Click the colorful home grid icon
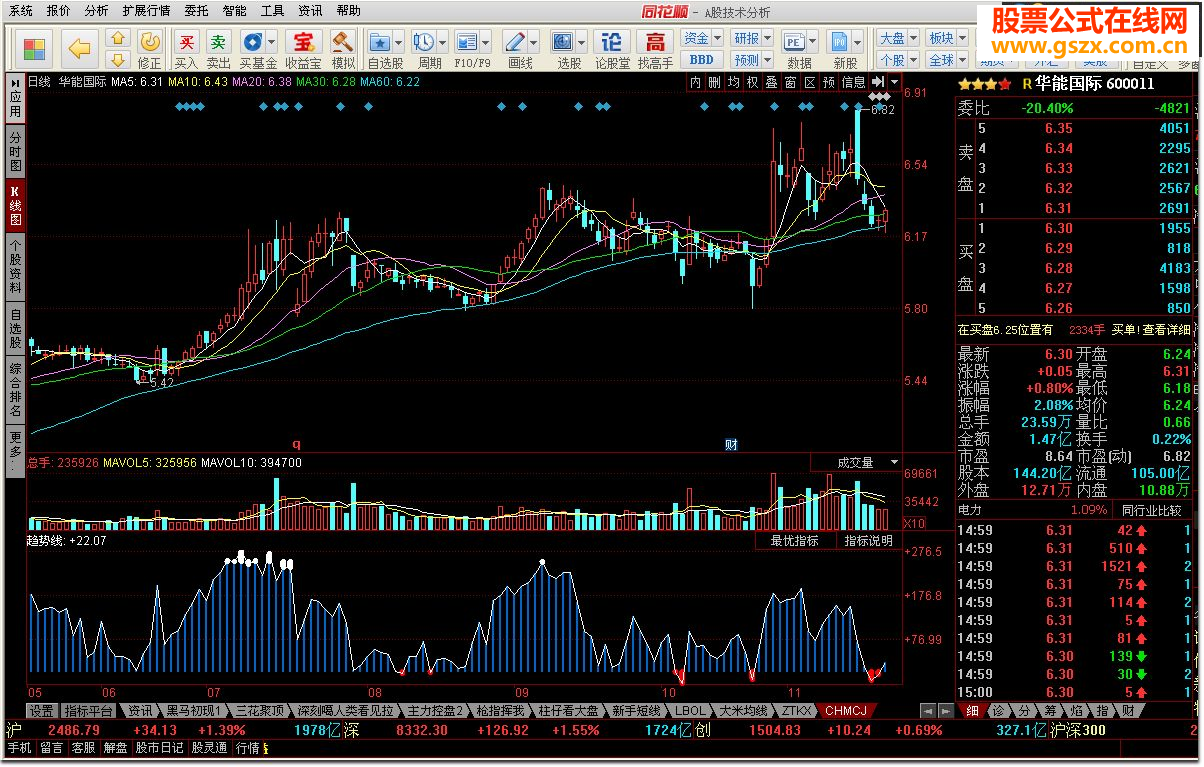Screen dimensions: 1204x767 (x=34, y=48)
